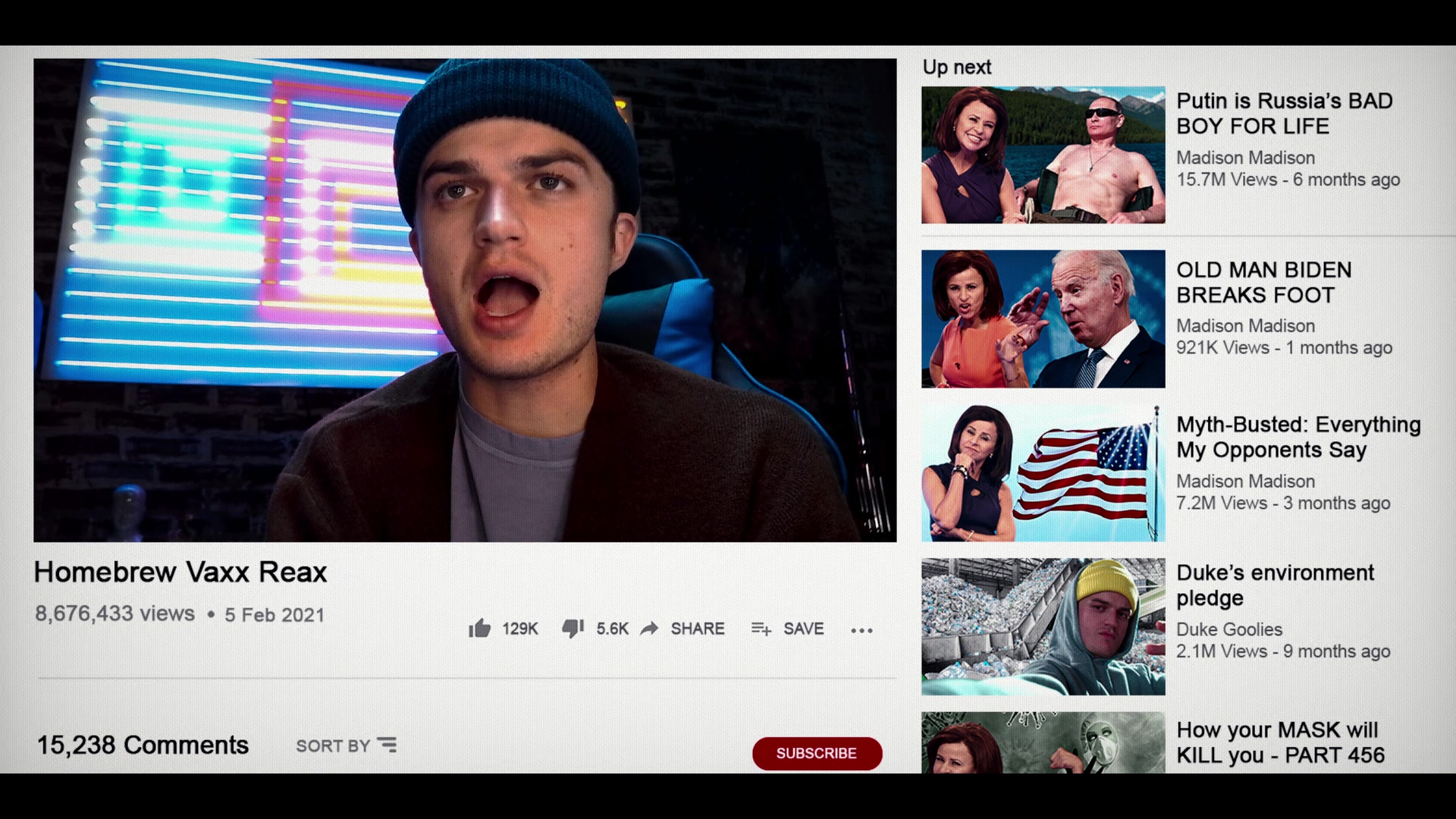Open the Sort By comments dropdown

[x=346, y=745]
